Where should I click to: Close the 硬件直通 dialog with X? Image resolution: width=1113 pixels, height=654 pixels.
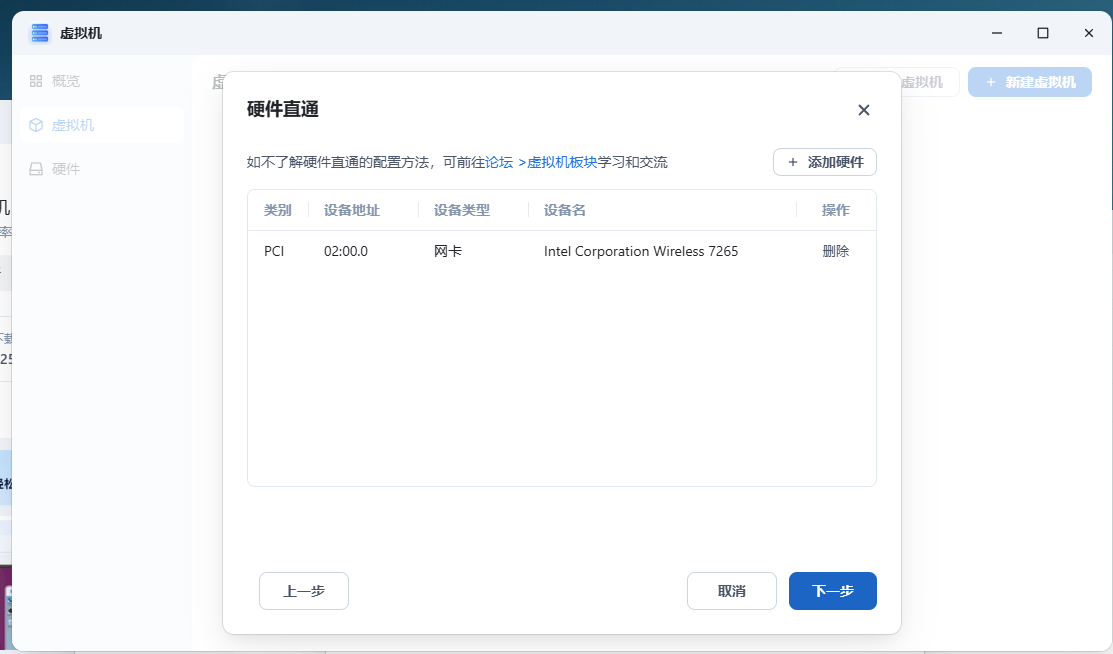(864, 110)
